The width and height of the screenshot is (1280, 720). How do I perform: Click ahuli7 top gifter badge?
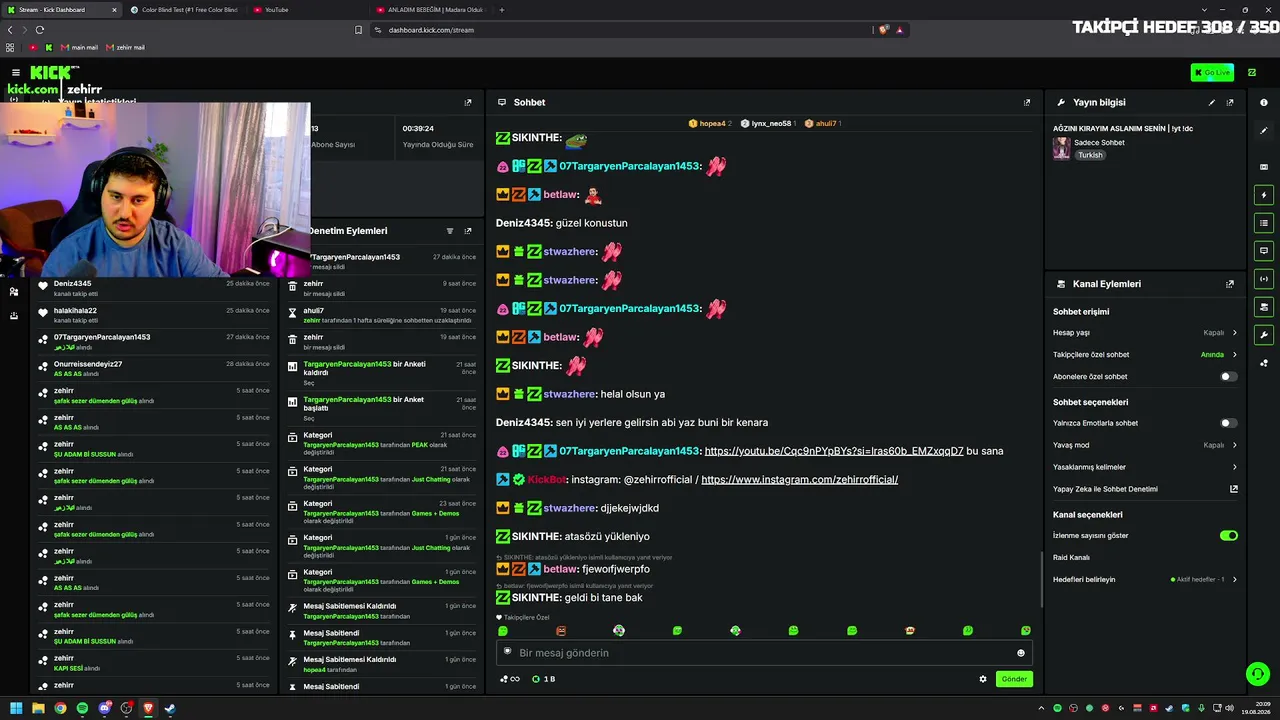[823, 124]
